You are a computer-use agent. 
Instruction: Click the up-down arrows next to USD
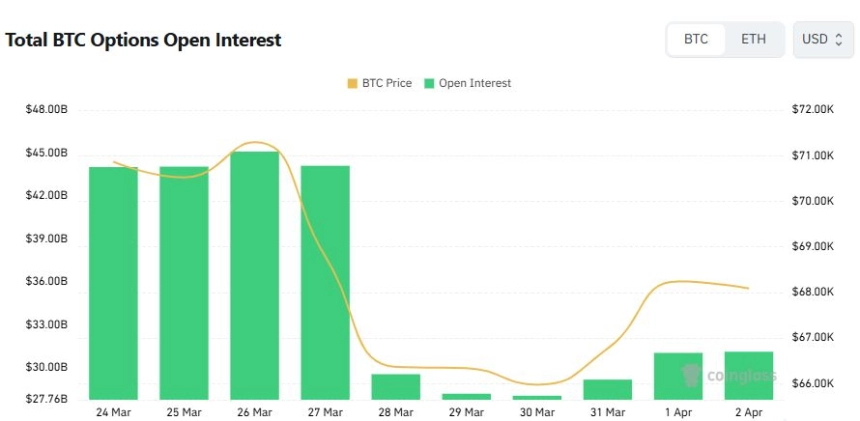pyautogui.click(x=839, y=40)
